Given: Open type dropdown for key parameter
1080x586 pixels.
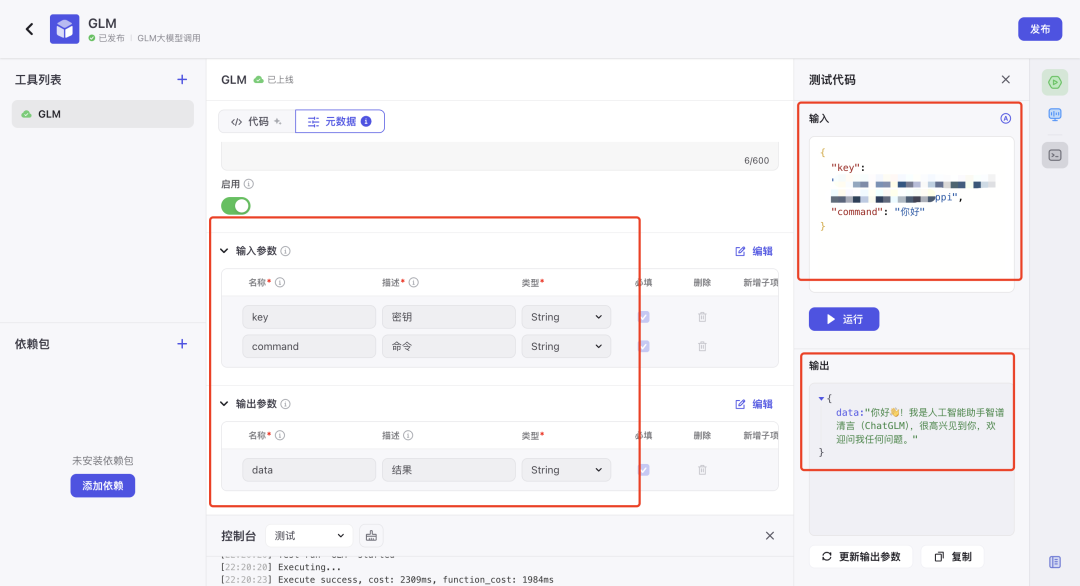Looking at the screenshot, I should tap(565, 317).
